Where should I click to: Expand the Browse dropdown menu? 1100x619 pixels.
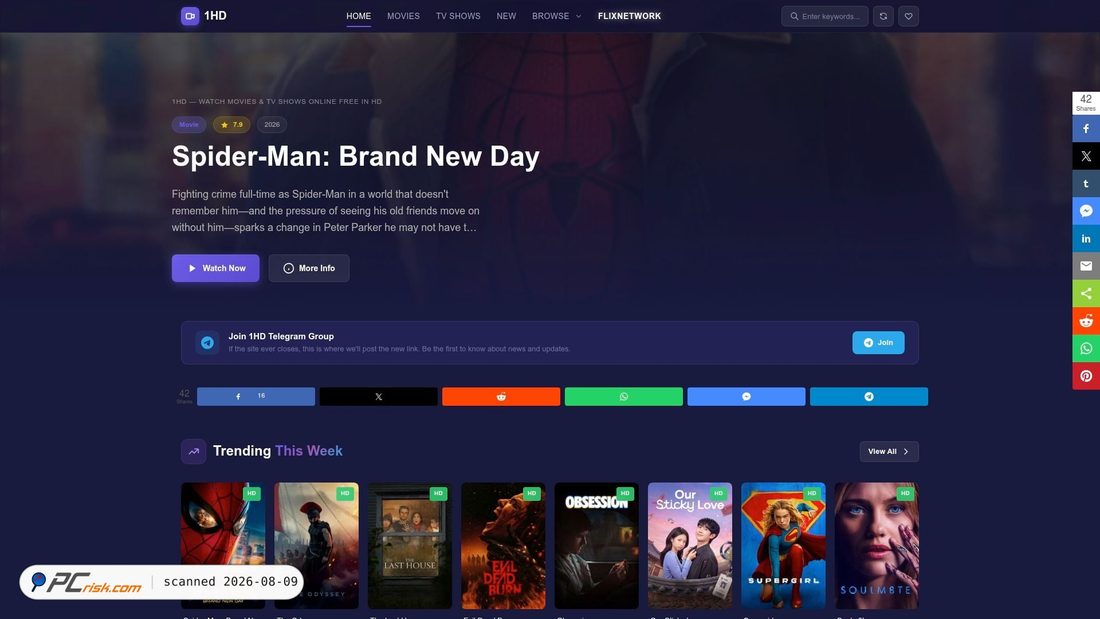click(x=556, y=16)
